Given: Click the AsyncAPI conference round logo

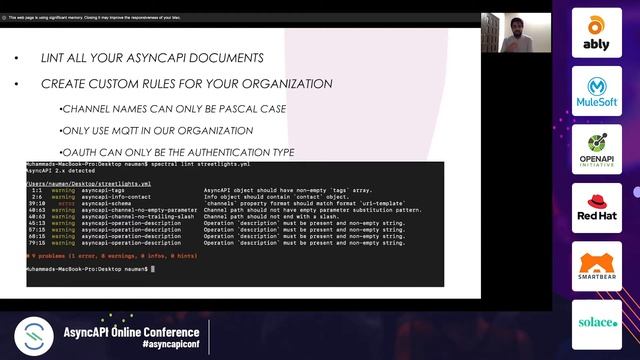Looking at the screenshot, I should [x=34, y=336].
